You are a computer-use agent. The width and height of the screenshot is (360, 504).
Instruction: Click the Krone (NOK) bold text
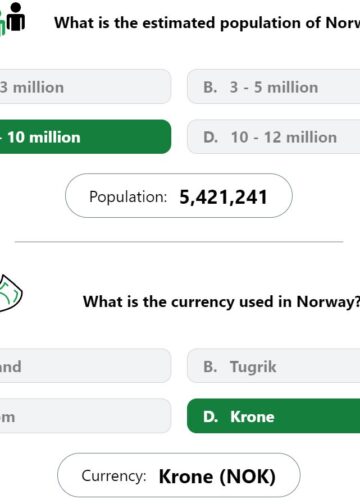tap(217, 476)
